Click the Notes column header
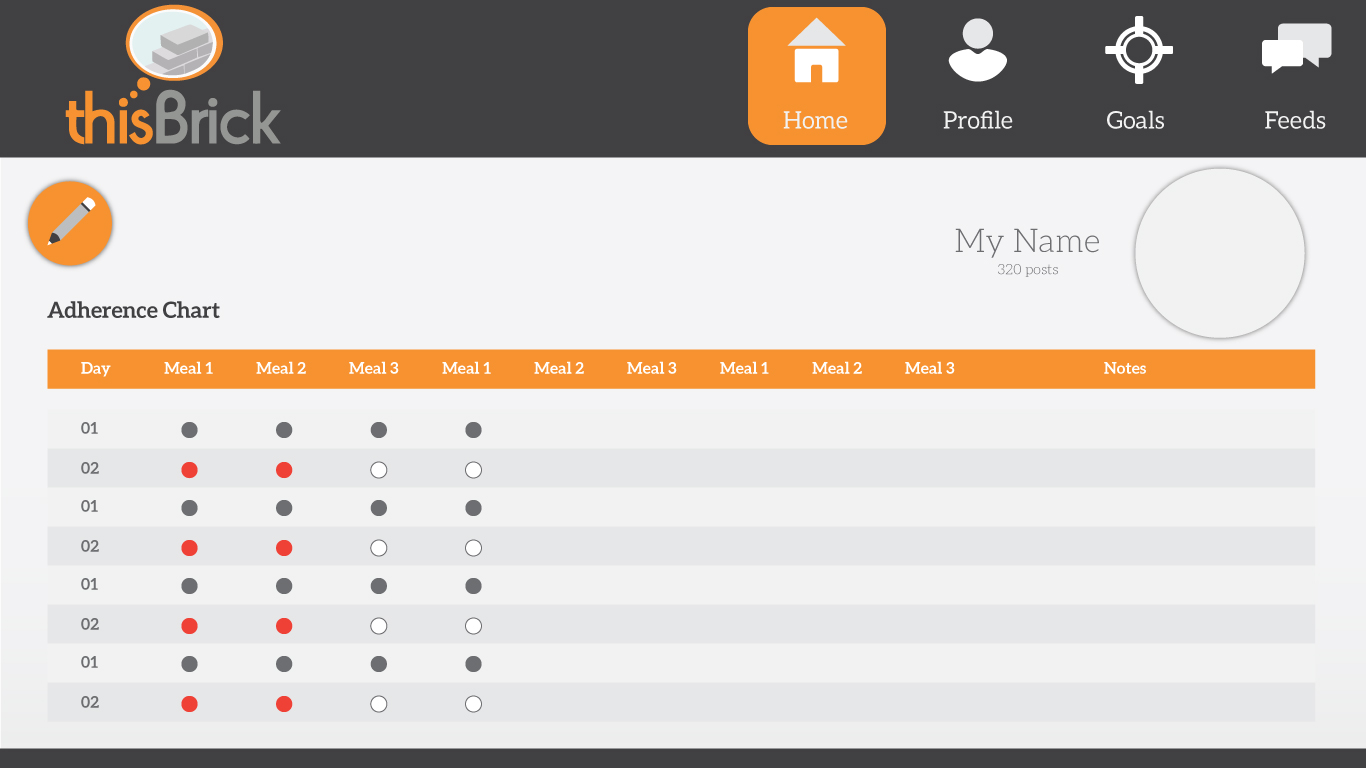The width and height of the screenshot is (1366, 768). pyautogui.click(x=1125, y=369)
